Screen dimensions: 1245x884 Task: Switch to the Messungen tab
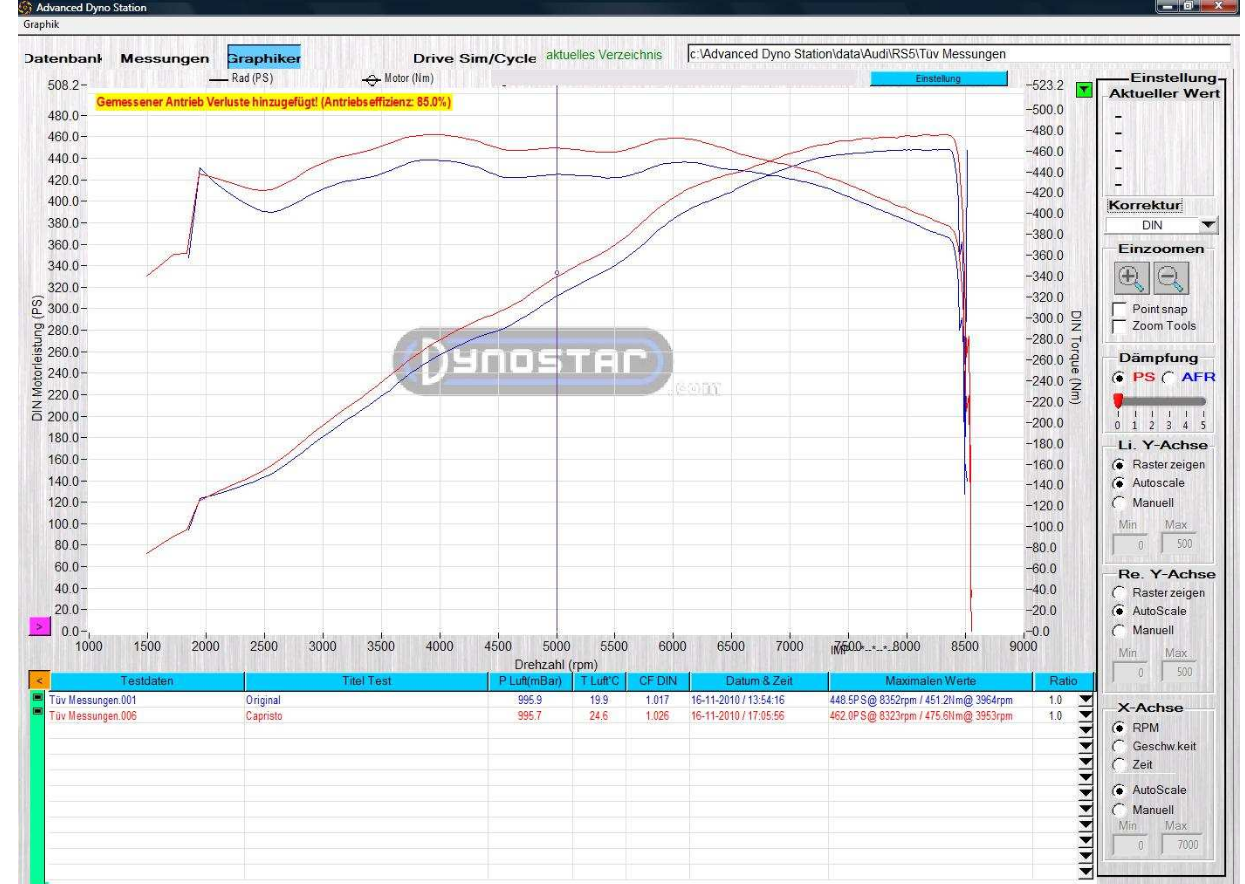(x=165, y=59)
